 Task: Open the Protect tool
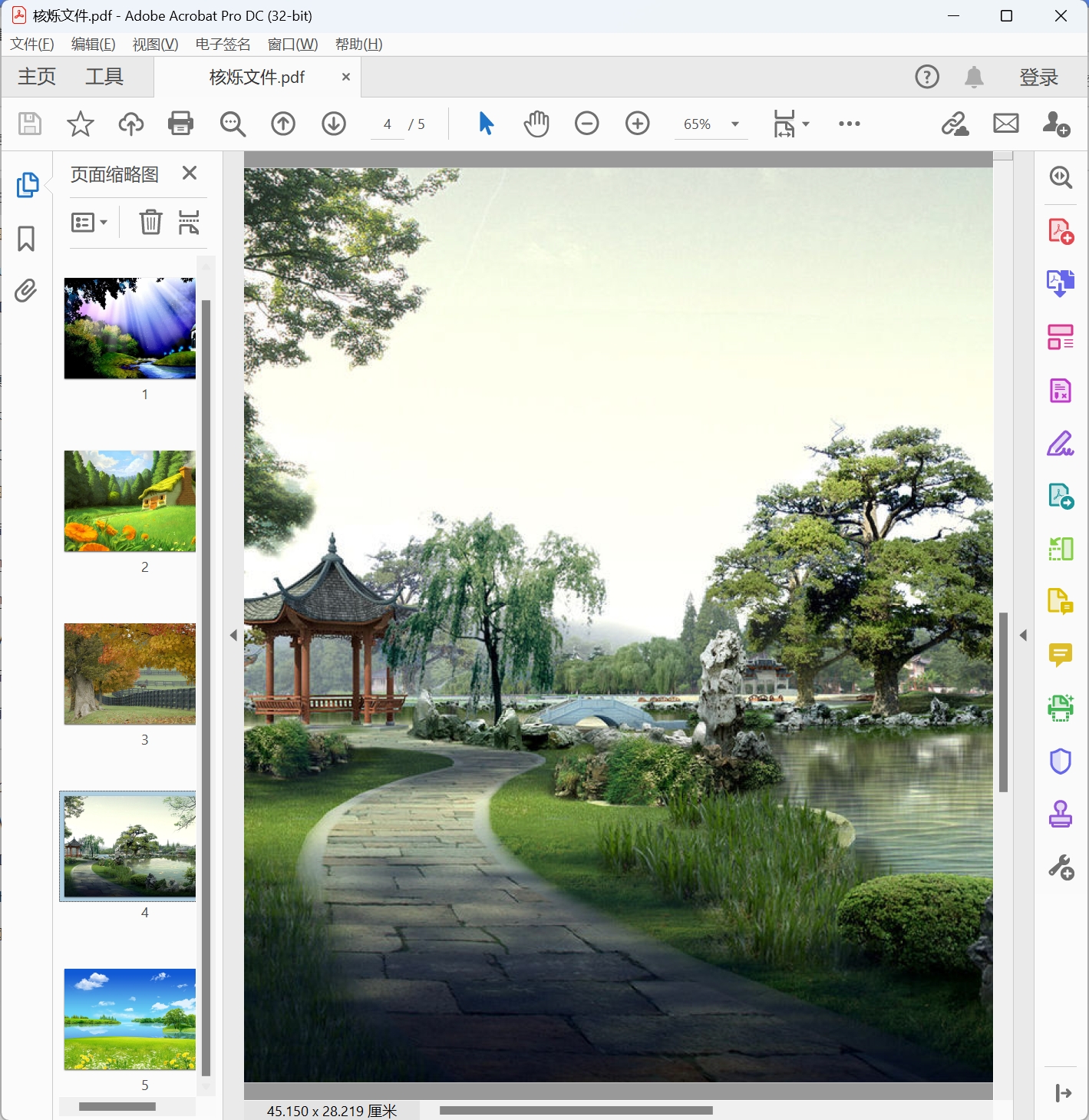tap(1061, 761)
